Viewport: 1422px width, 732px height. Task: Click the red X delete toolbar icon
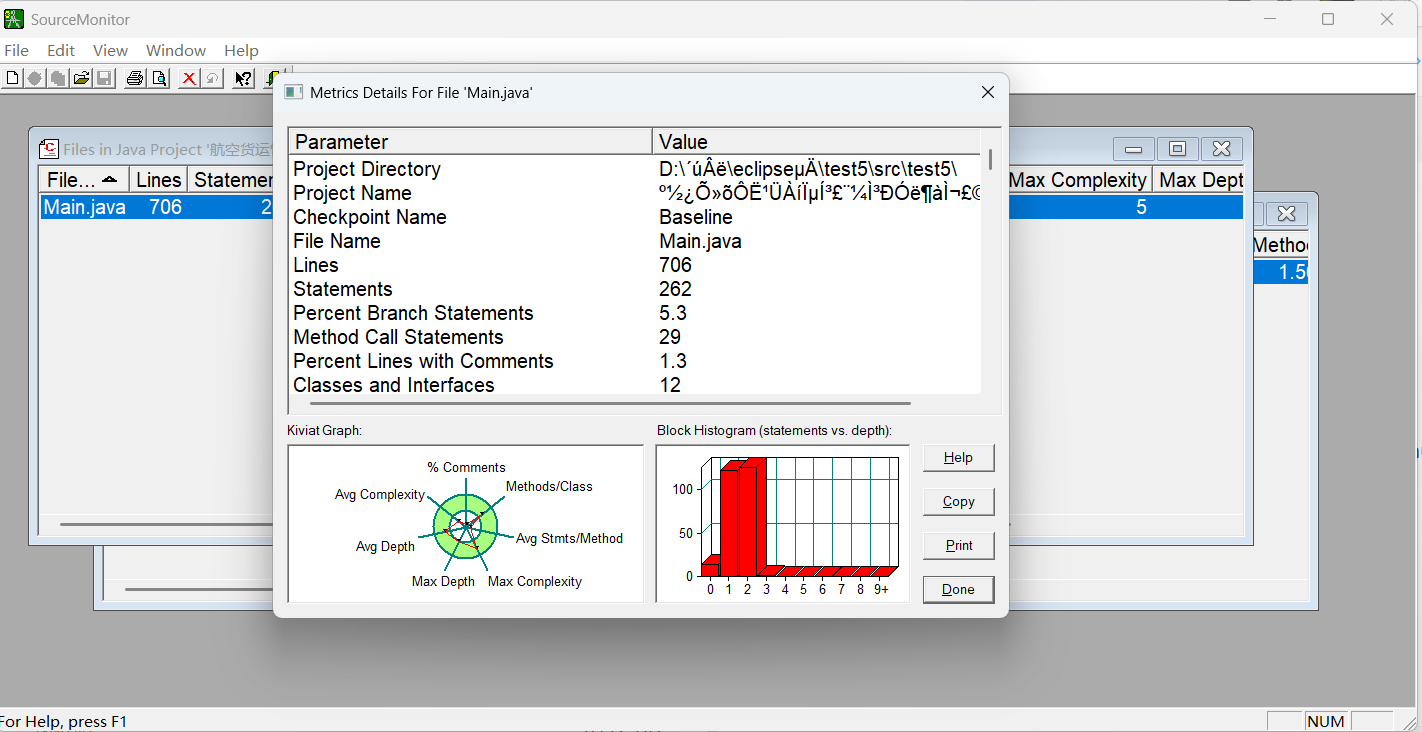[188, 78]
